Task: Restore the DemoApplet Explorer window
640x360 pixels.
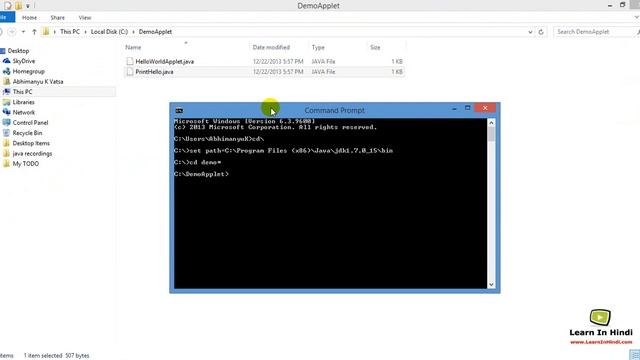Action: click(622, 5)
